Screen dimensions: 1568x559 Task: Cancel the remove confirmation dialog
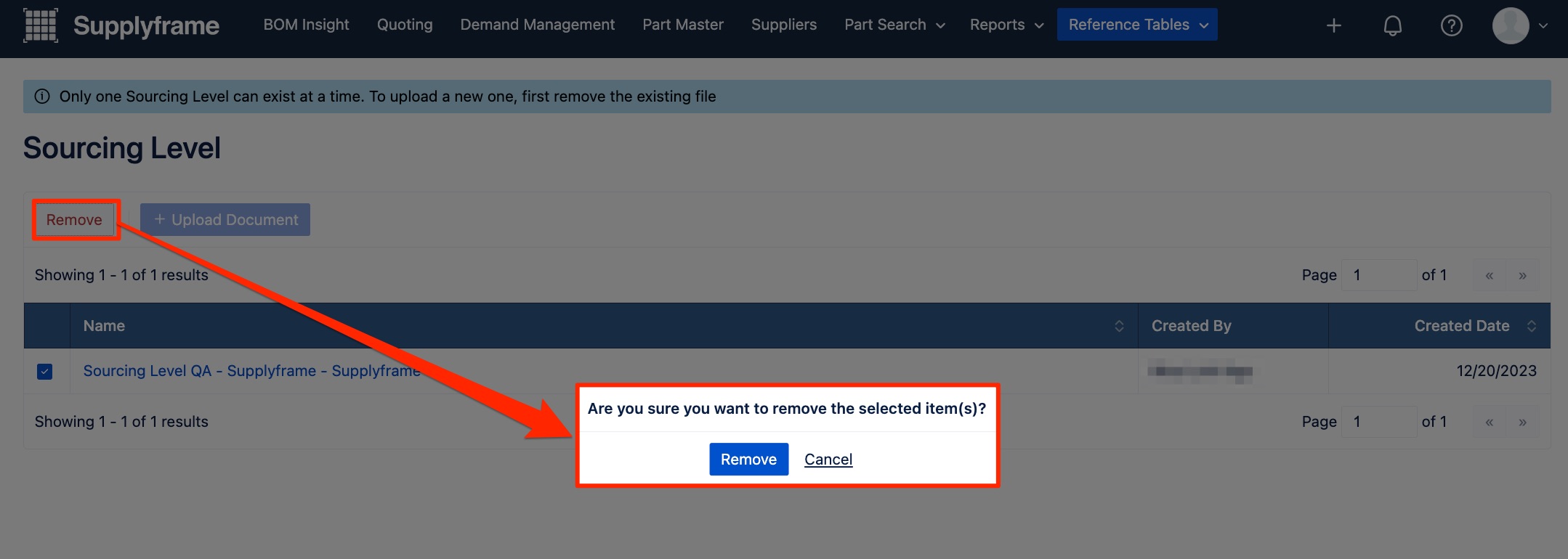[x=828, y=460]
